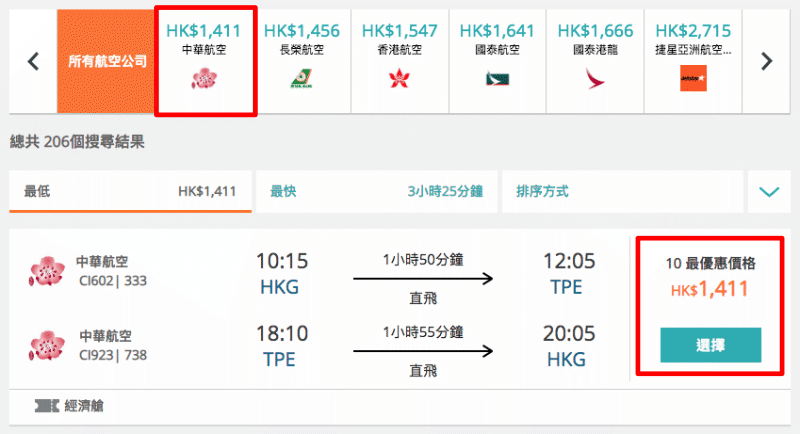Select the 所有航空公司 all airlines filter
800x434 pixels.
coord(106,61)
